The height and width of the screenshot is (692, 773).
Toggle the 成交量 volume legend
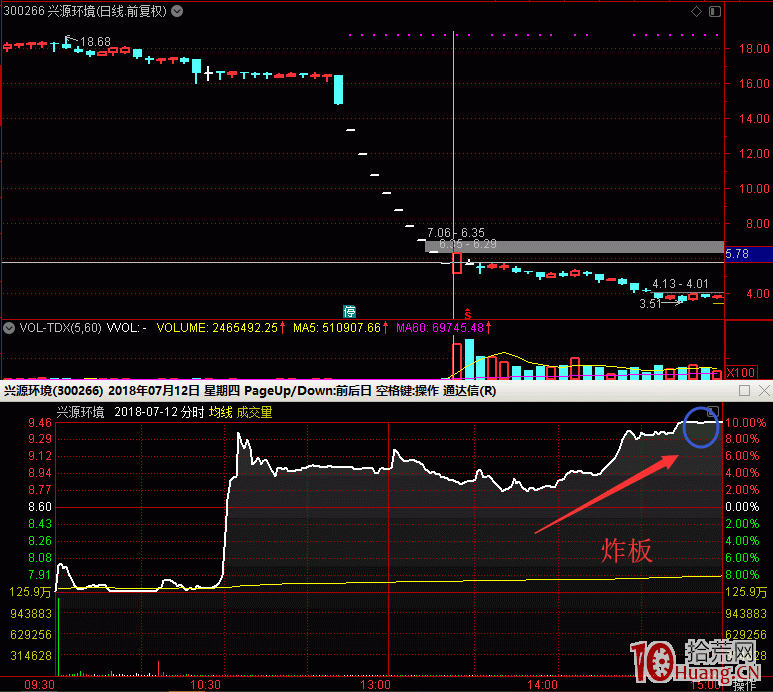pos(254,412)
